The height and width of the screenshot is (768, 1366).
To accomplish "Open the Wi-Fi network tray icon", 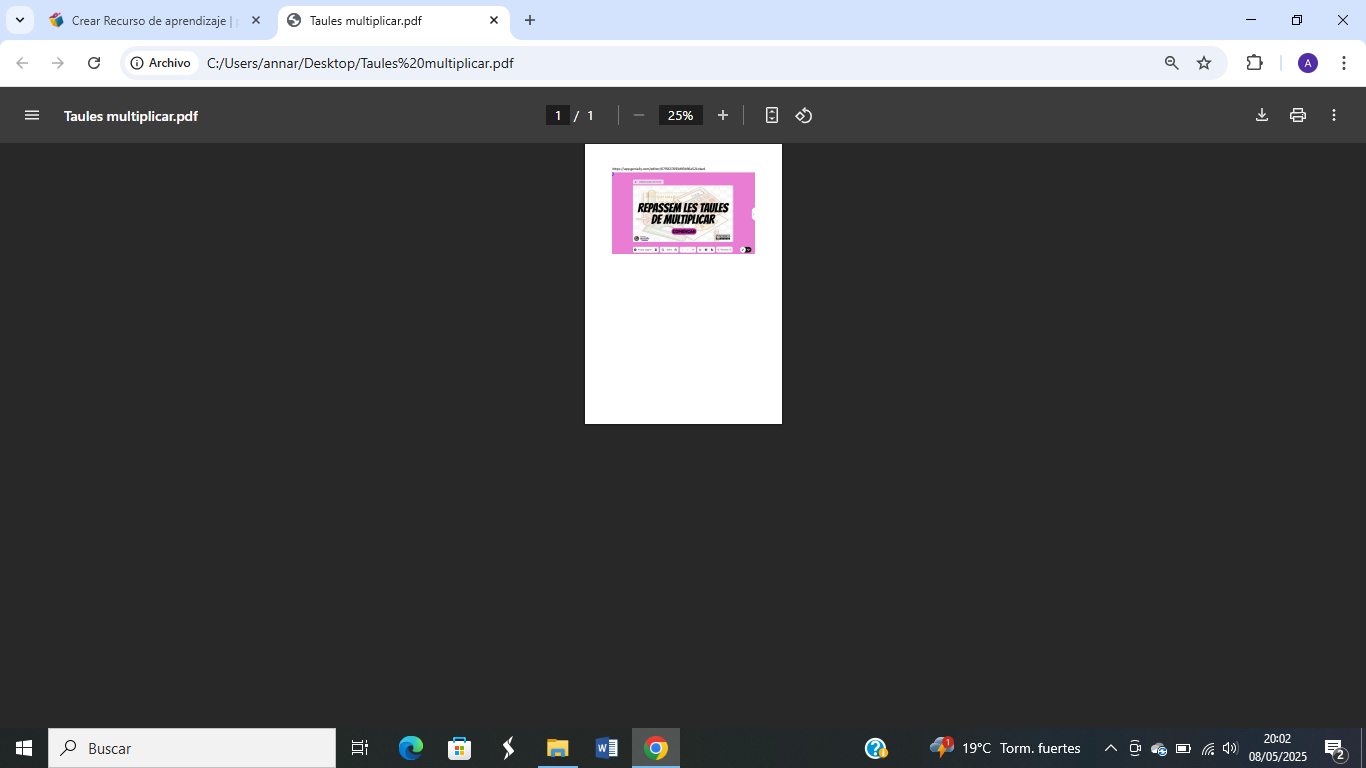I will point(1208,748).
